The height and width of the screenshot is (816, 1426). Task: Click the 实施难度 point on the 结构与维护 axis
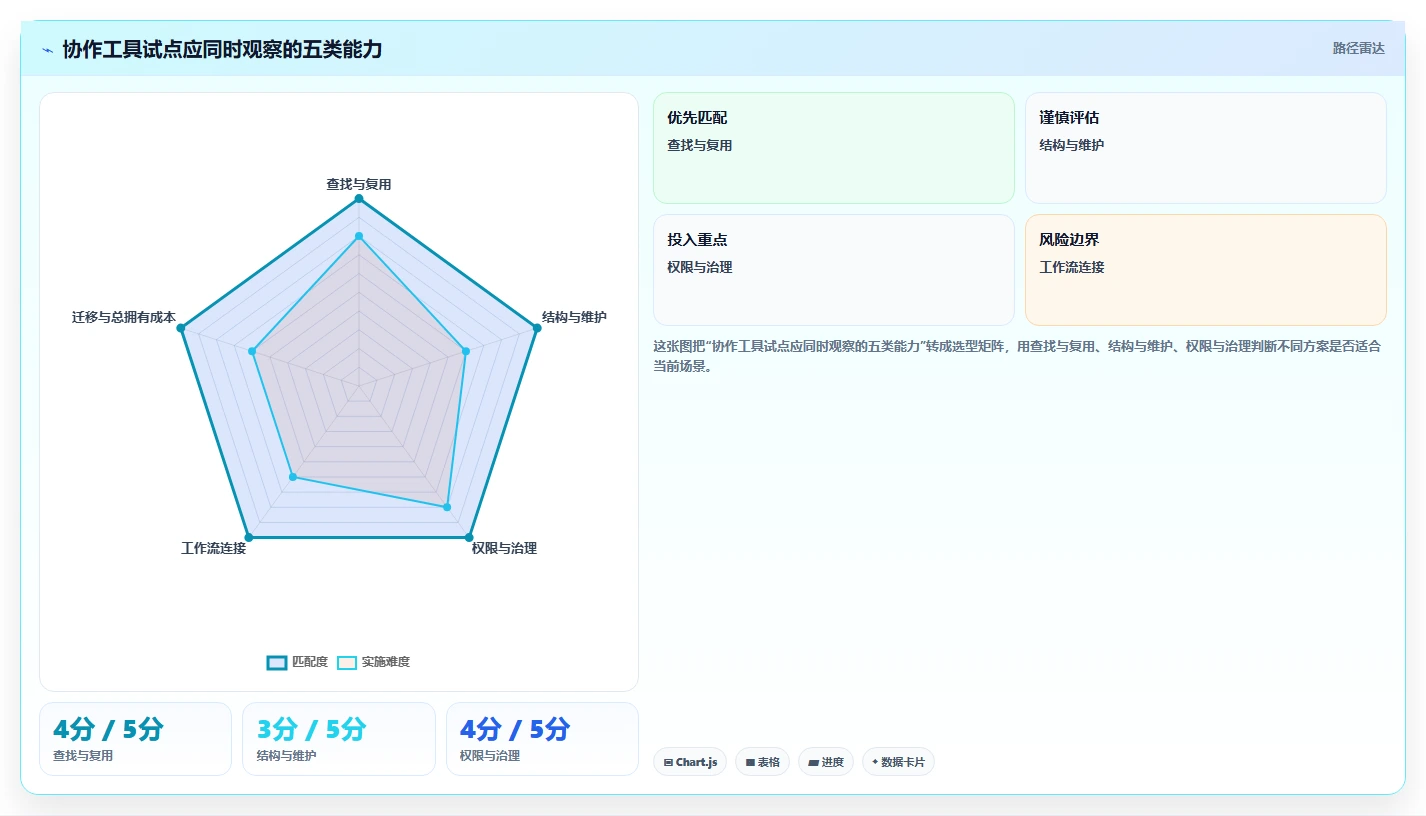click(466, 351)
